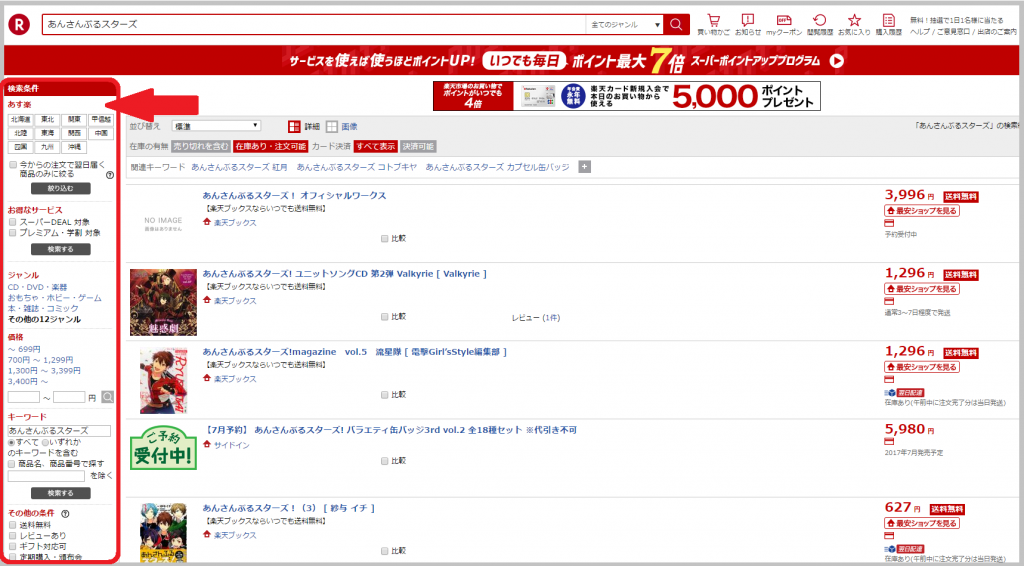Screen dimensions: 1024x566
Task: Click help icon beside the next-day delivery checkbox
Action: pyautogui.click(x=110, y=175)
